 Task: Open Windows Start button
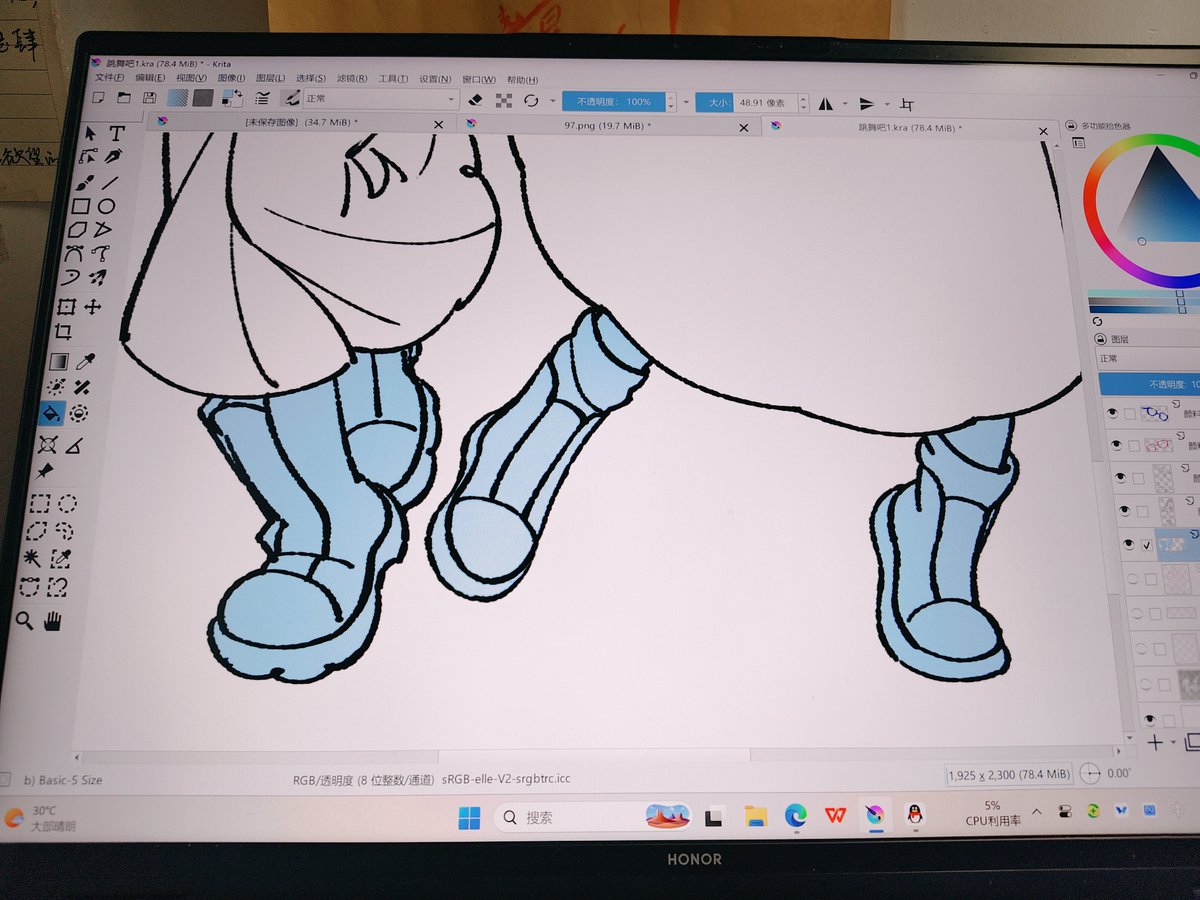pos(469,817)
